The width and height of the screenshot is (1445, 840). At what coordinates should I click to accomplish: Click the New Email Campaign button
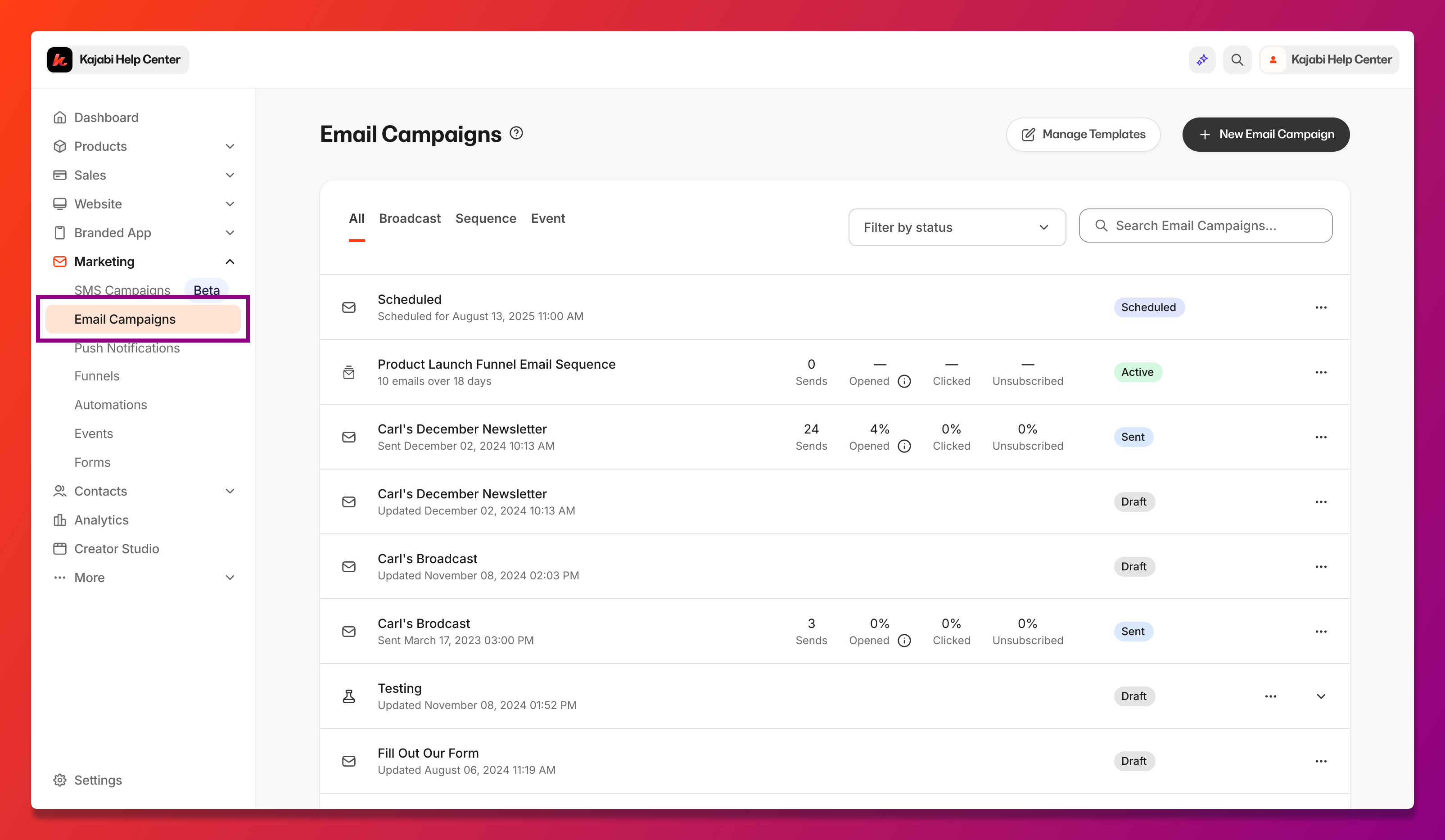1265,134
